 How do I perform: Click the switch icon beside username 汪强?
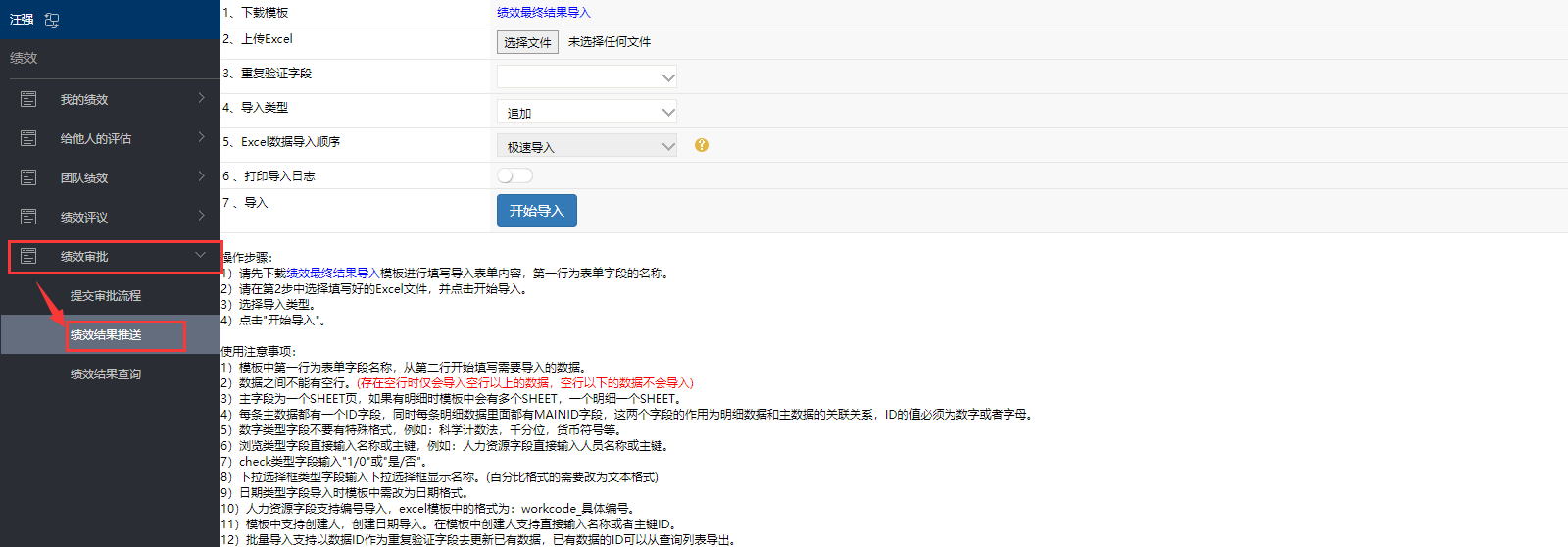52,20
